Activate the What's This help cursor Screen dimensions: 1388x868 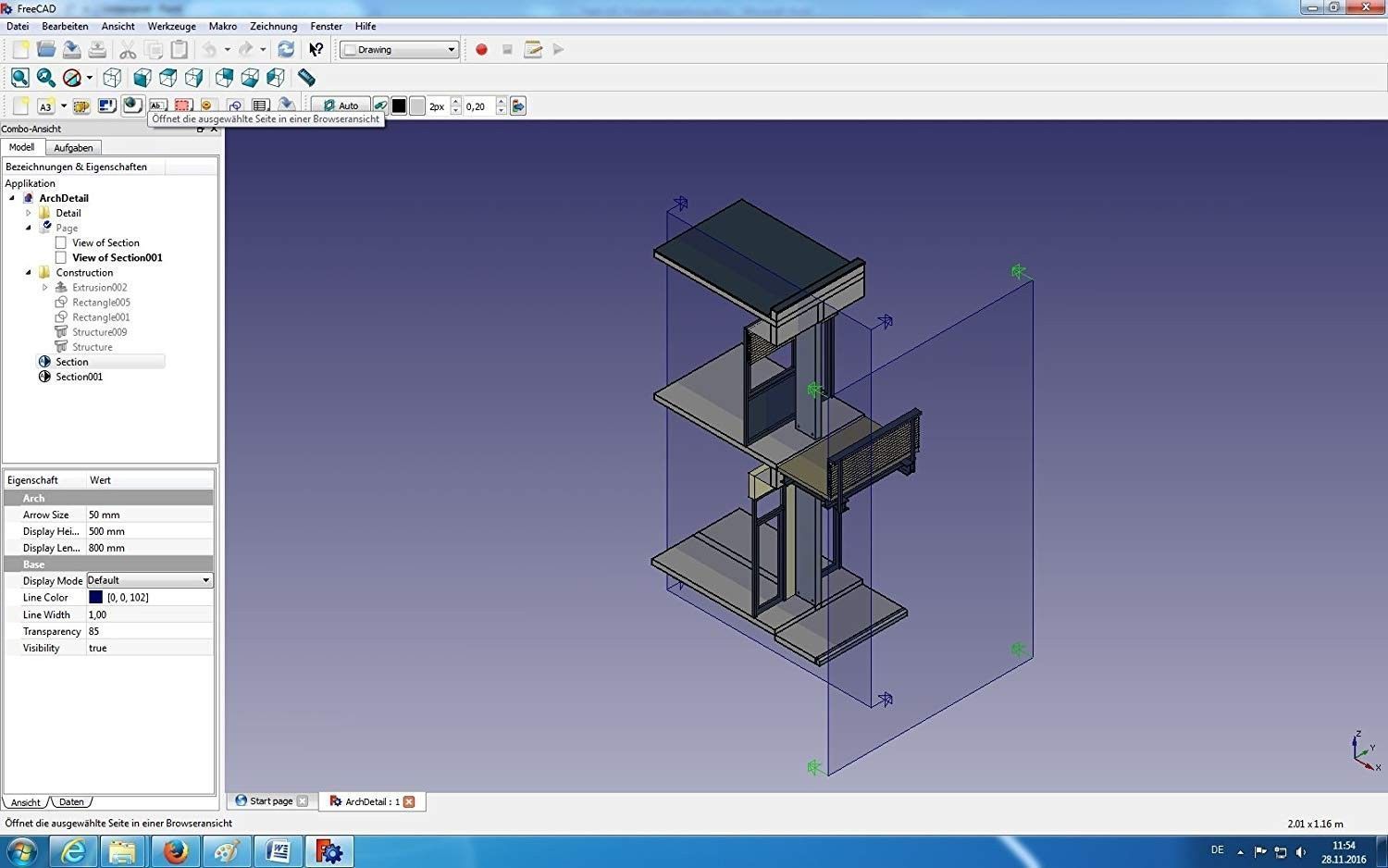316,50
